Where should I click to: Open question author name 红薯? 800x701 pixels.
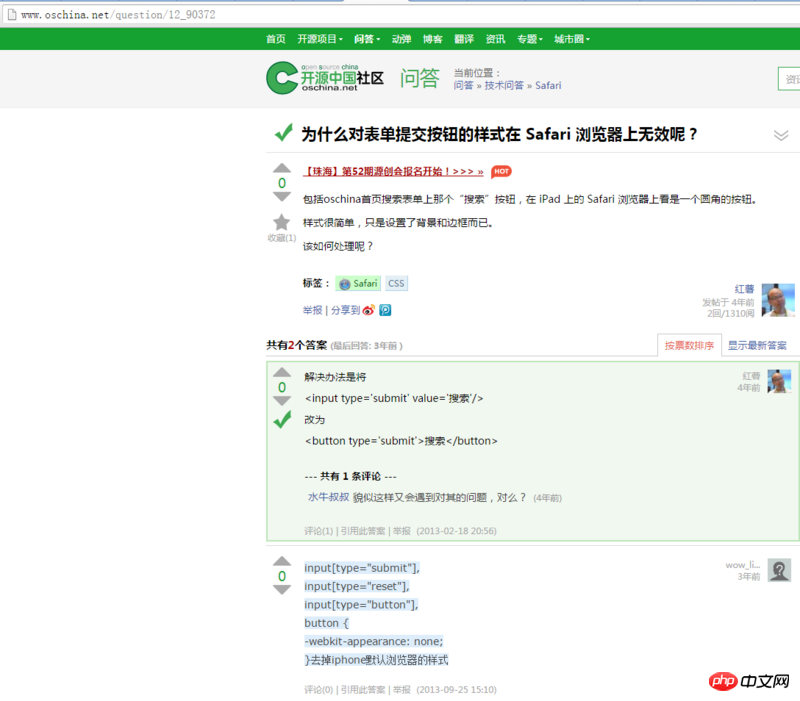coord(744,289)
